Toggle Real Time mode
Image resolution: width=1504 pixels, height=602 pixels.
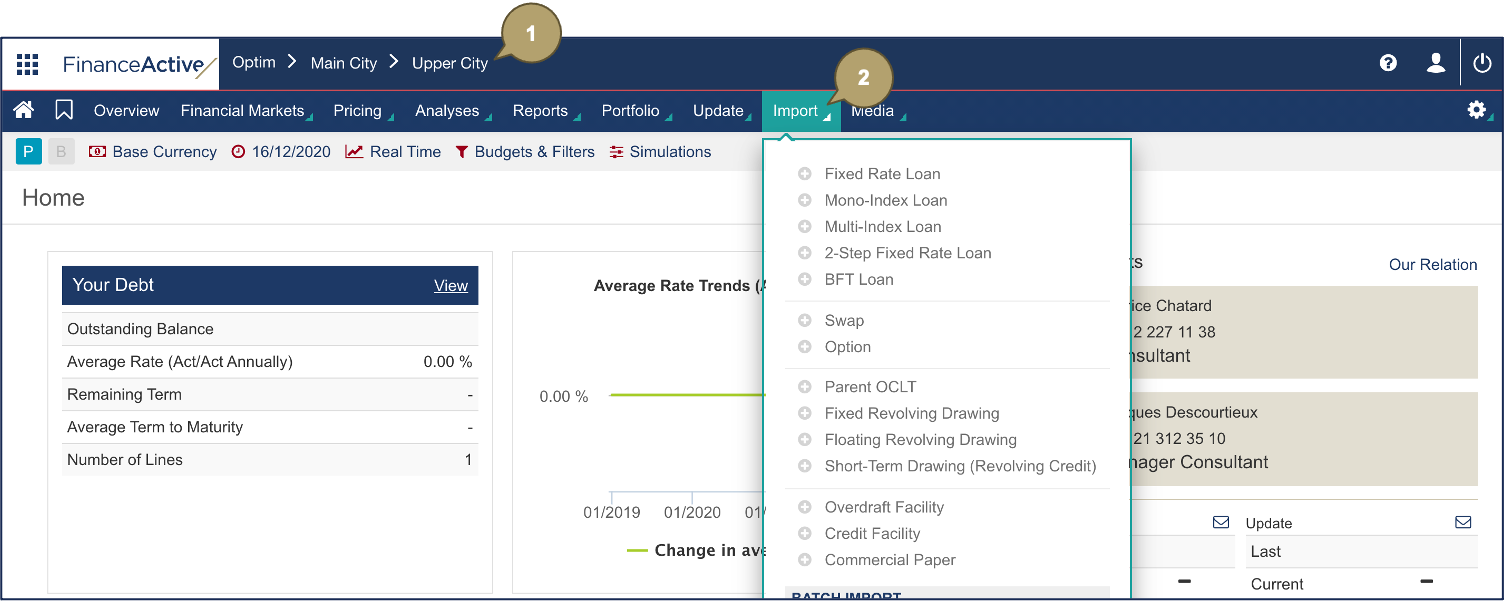coord(393,152)
